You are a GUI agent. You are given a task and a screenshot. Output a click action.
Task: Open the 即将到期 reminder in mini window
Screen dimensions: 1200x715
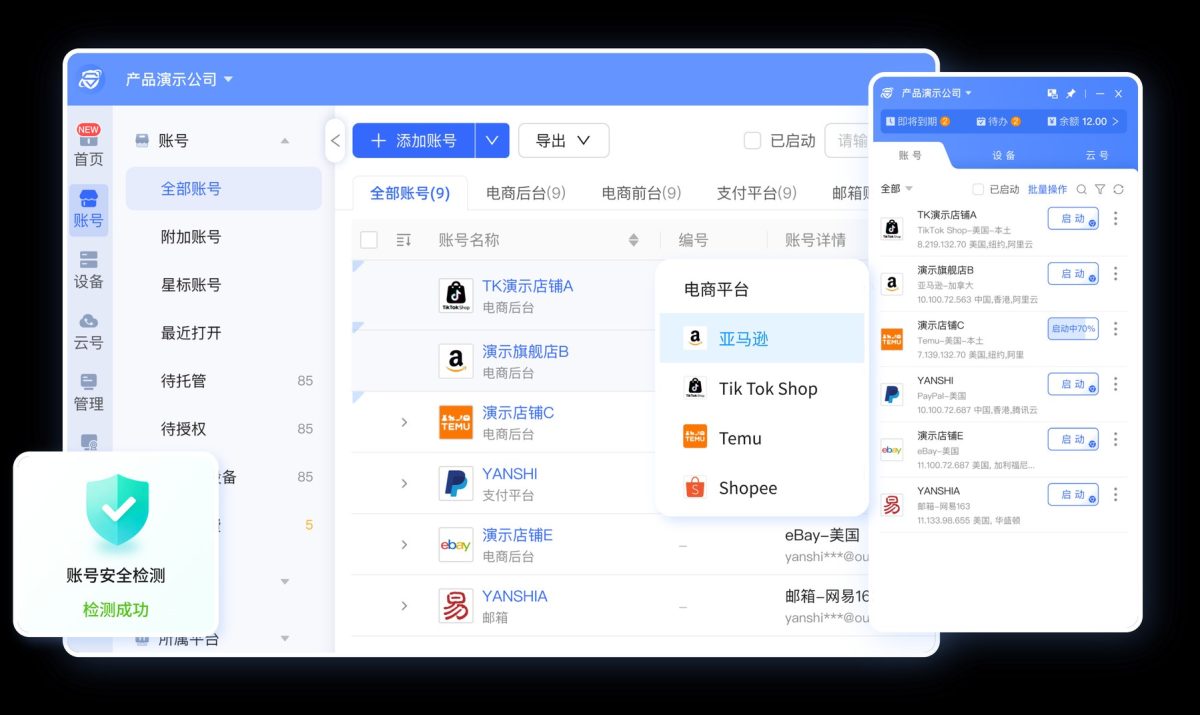[x=917, y=121]
